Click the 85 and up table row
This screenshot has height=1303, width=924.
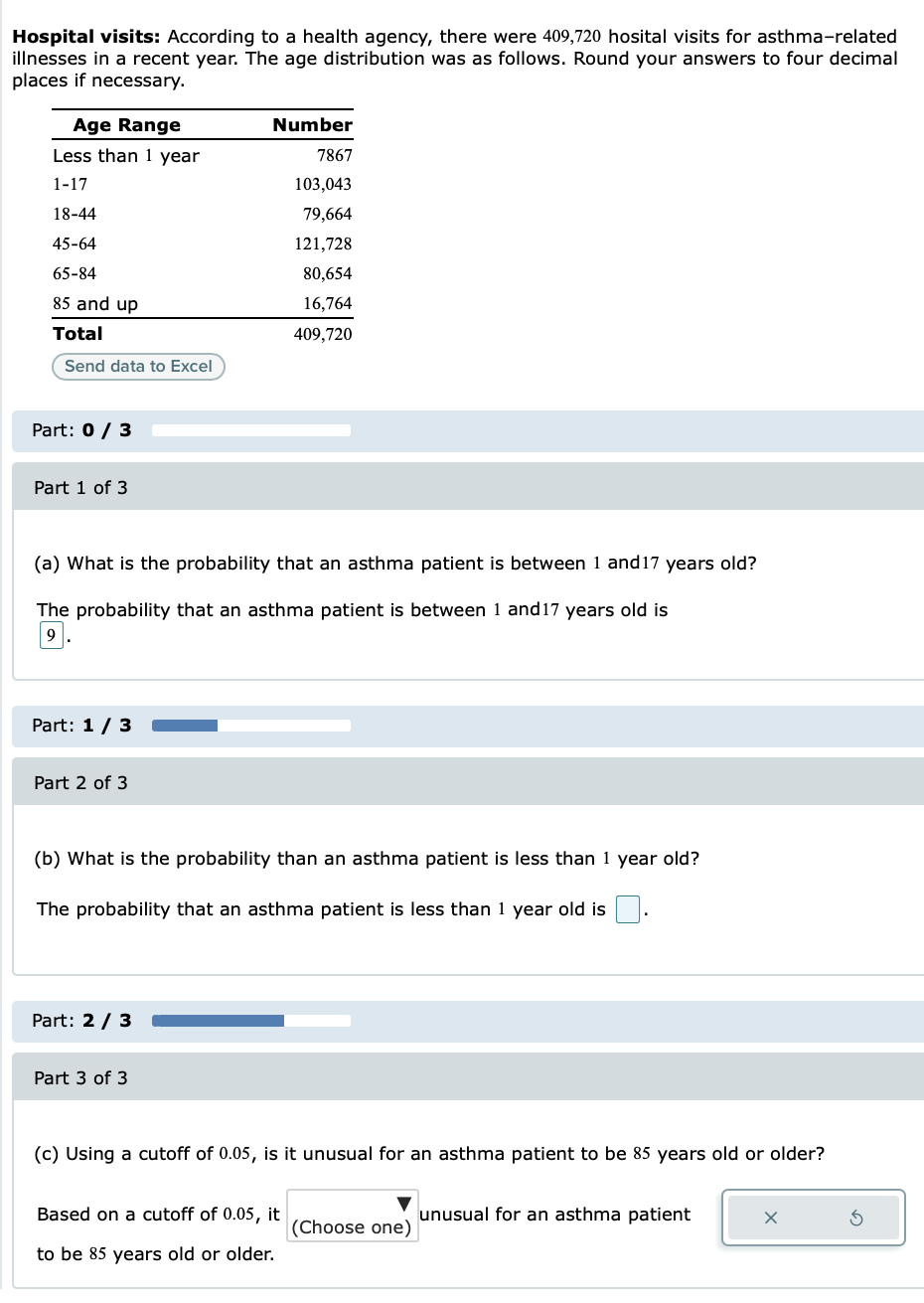203,304
